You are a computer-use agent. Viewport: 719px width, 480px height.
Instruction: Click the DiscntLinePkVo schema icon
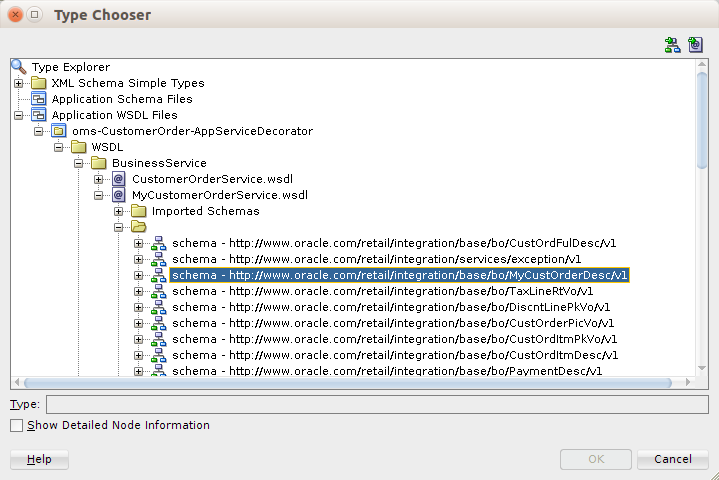tap(159, 308)
